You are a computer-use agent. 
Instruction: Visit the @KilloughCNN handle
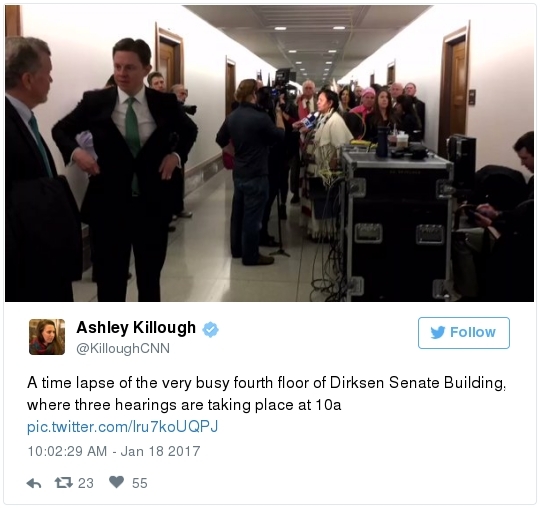click(123, 348)
